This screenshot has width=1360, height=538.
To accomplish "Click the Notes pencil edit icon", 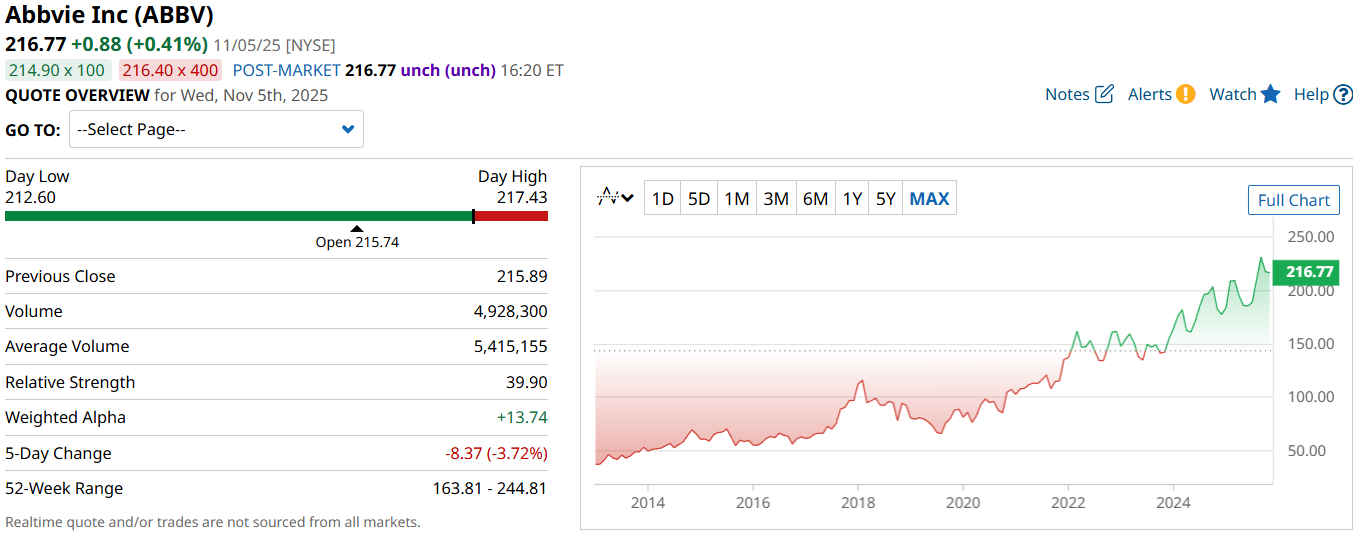I will click(1104, 94).
